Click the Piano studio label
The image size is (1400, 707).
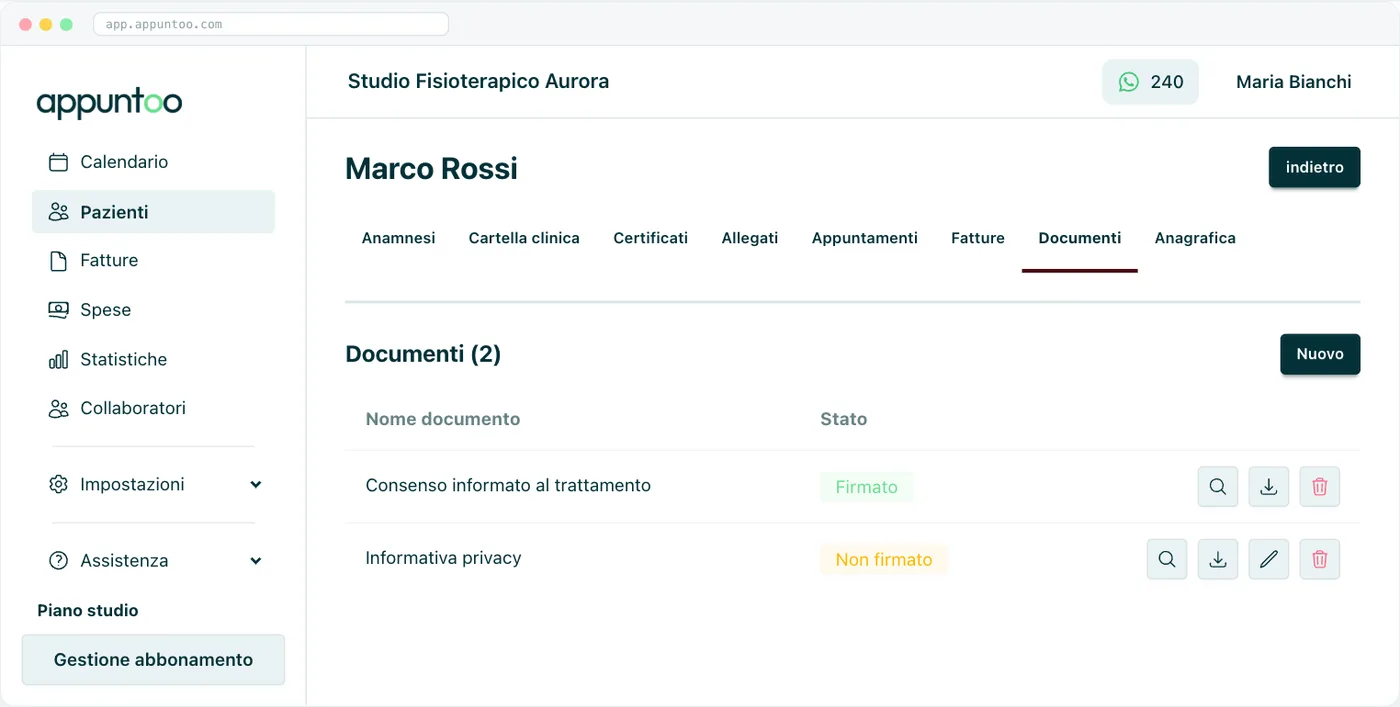[88, 610]
